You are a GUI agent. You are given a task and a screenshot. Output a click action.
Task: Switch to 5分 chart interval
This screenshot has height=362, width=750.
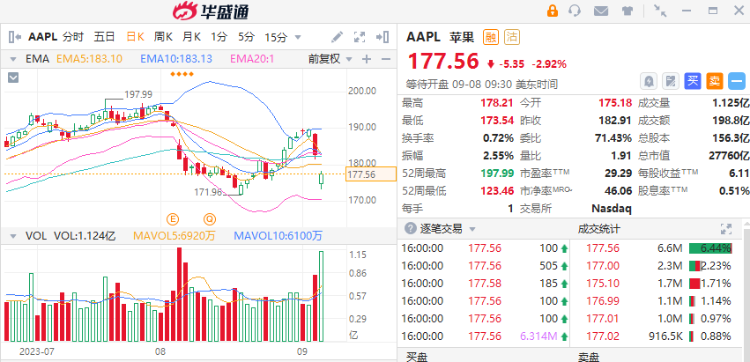(x=246, y=37)
